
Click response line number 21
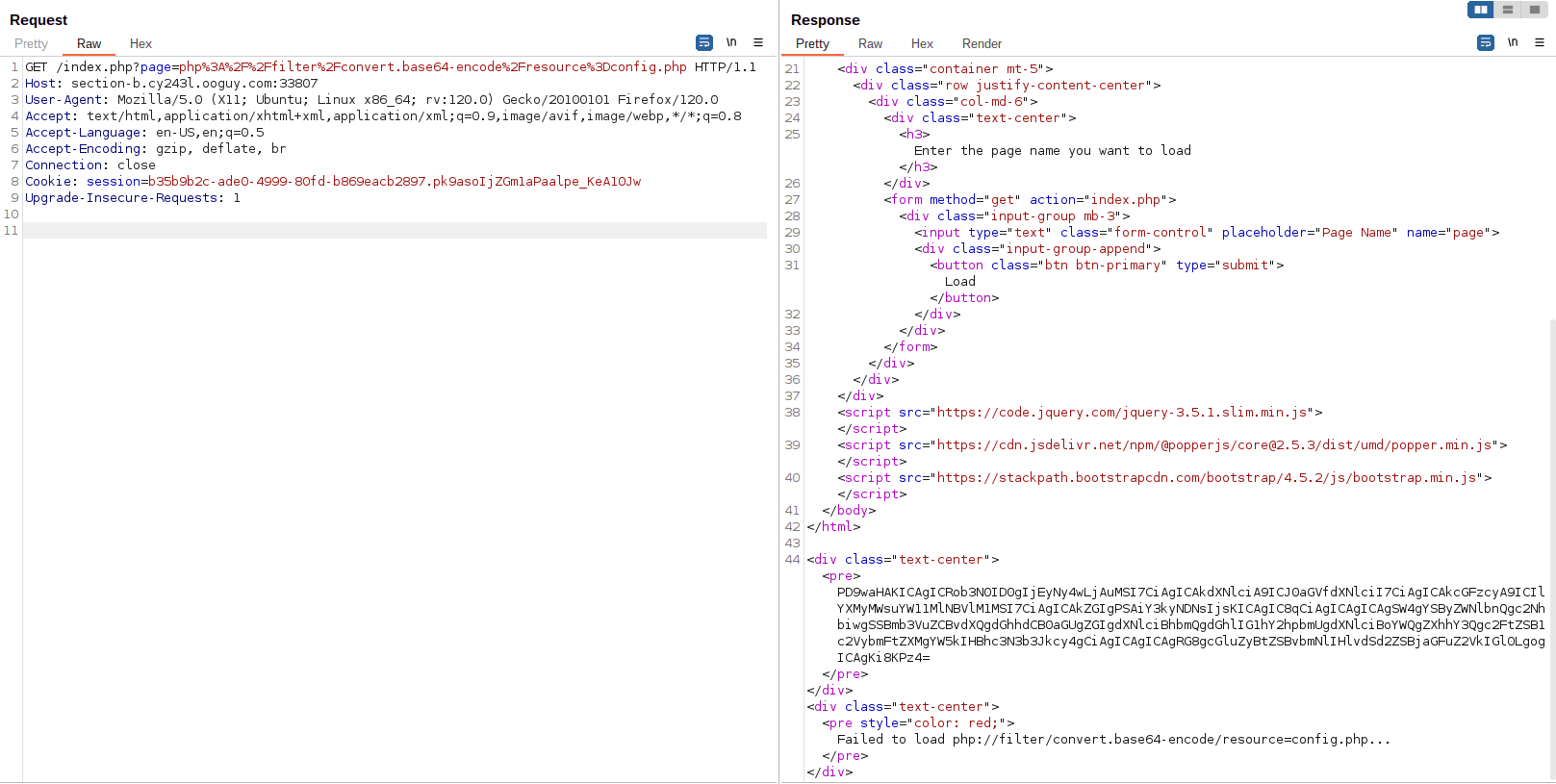pos(792,69)
